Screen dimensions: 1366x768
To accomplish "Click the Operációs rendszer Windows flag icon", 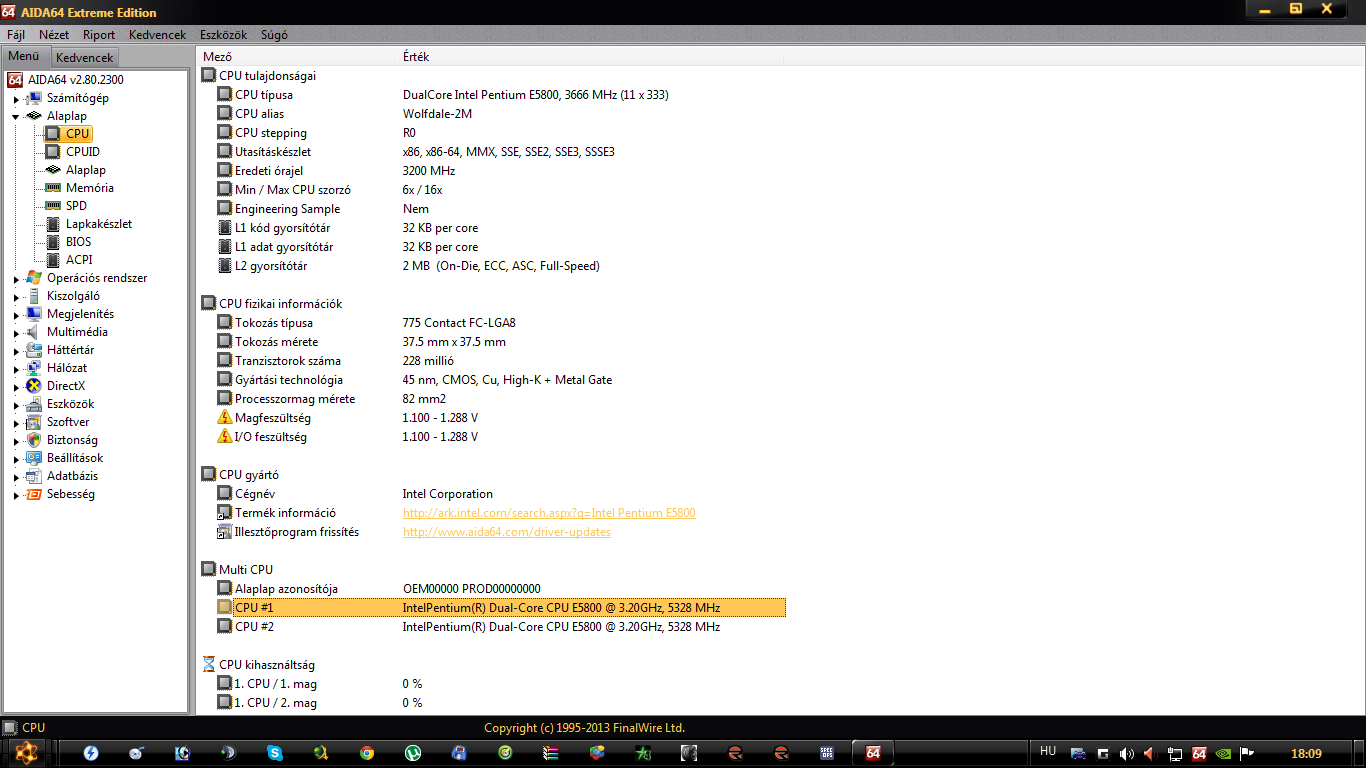I will tap(34, 278).
